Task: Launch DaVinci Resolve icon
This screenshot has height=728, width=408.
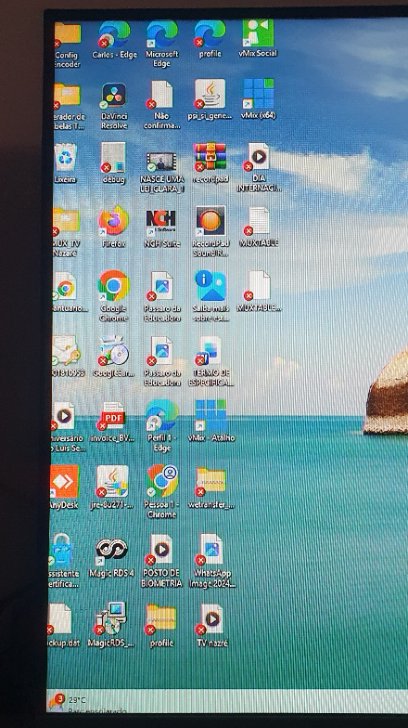Action: click(x=114, y=106)
